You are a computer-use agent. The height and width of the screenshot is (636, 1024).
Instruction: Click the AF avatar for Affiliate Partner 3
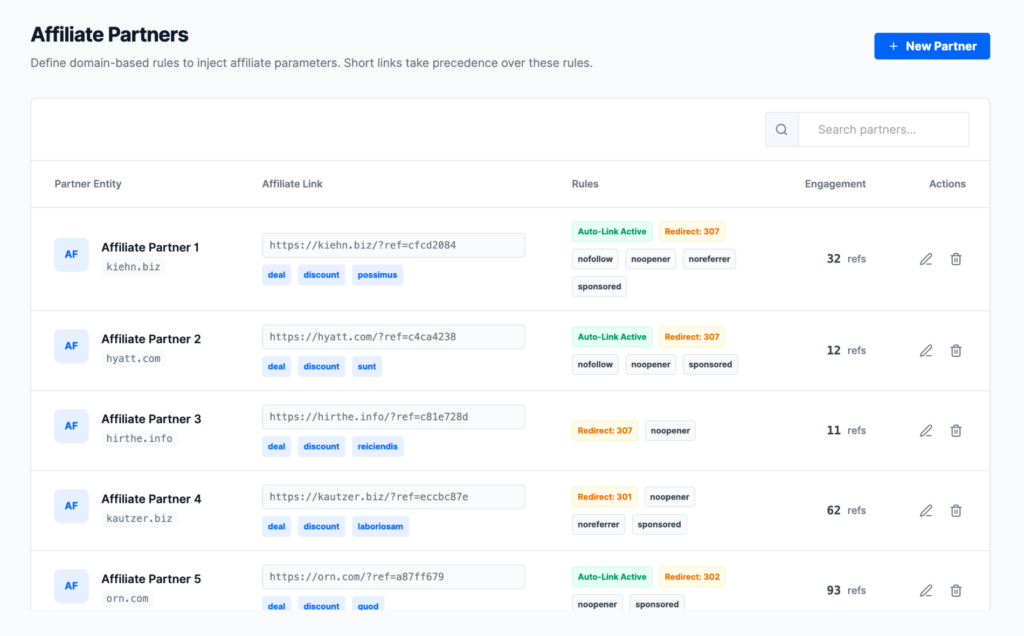[71, 426]
